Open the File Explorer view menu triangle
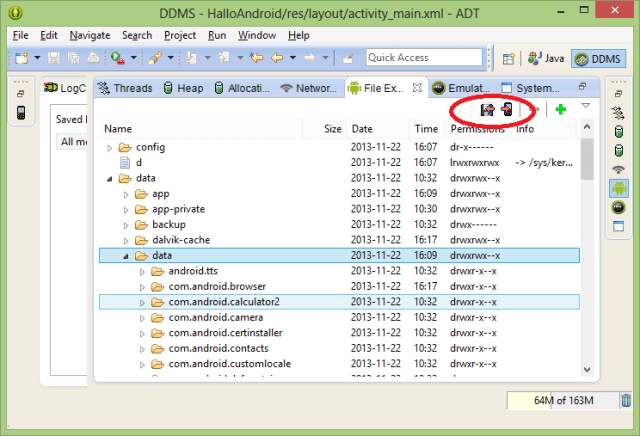This screenshot has height=436, width=640. click(x=586, y=106)
